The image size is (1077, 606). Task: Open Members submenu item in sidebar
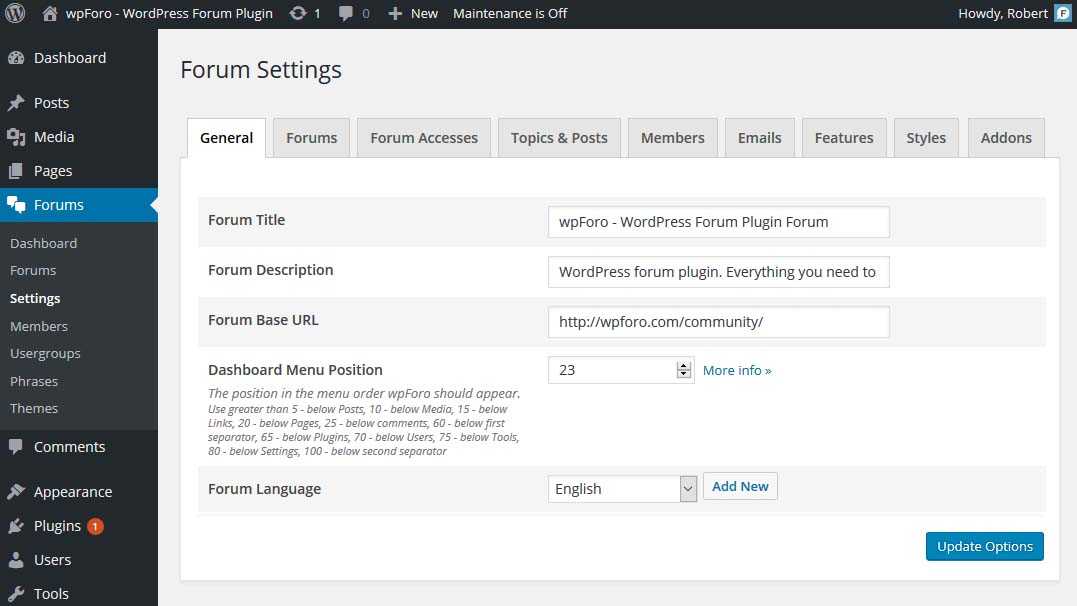[39, 326]
